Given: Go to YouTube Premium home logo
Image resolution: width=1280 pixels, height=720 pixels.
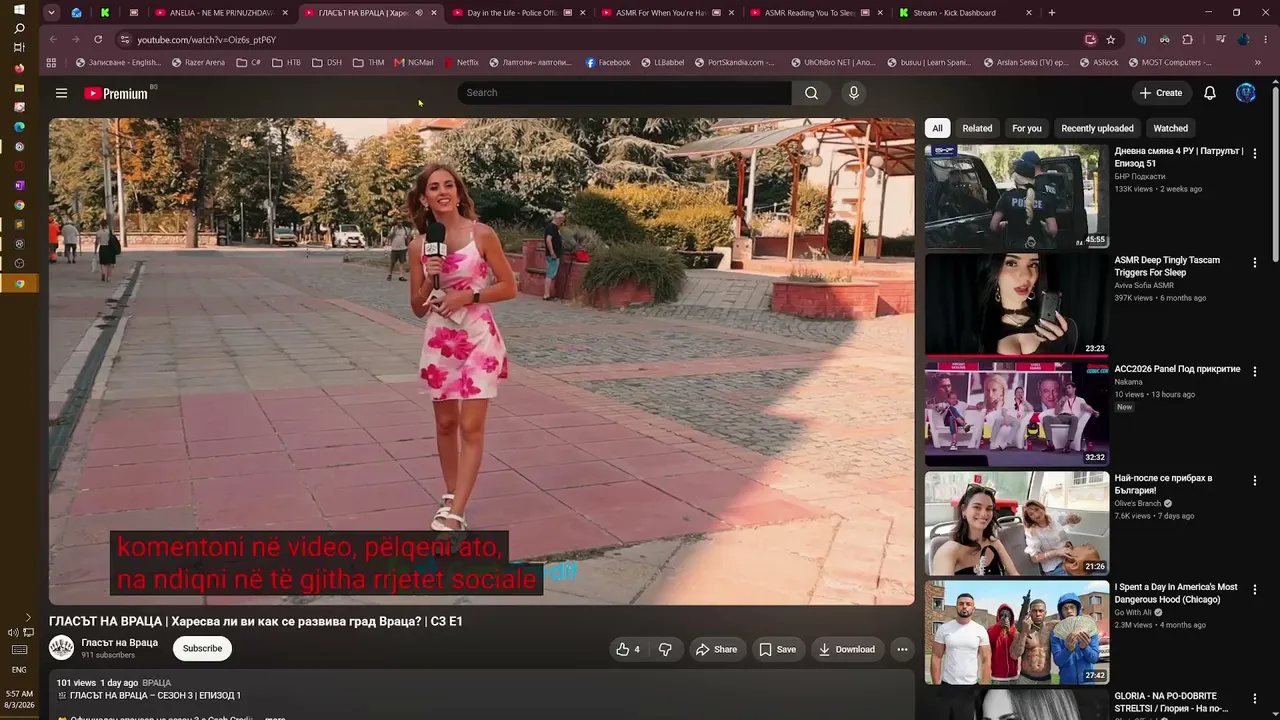Looking at the screenshot, I should (x=116, y=93).
